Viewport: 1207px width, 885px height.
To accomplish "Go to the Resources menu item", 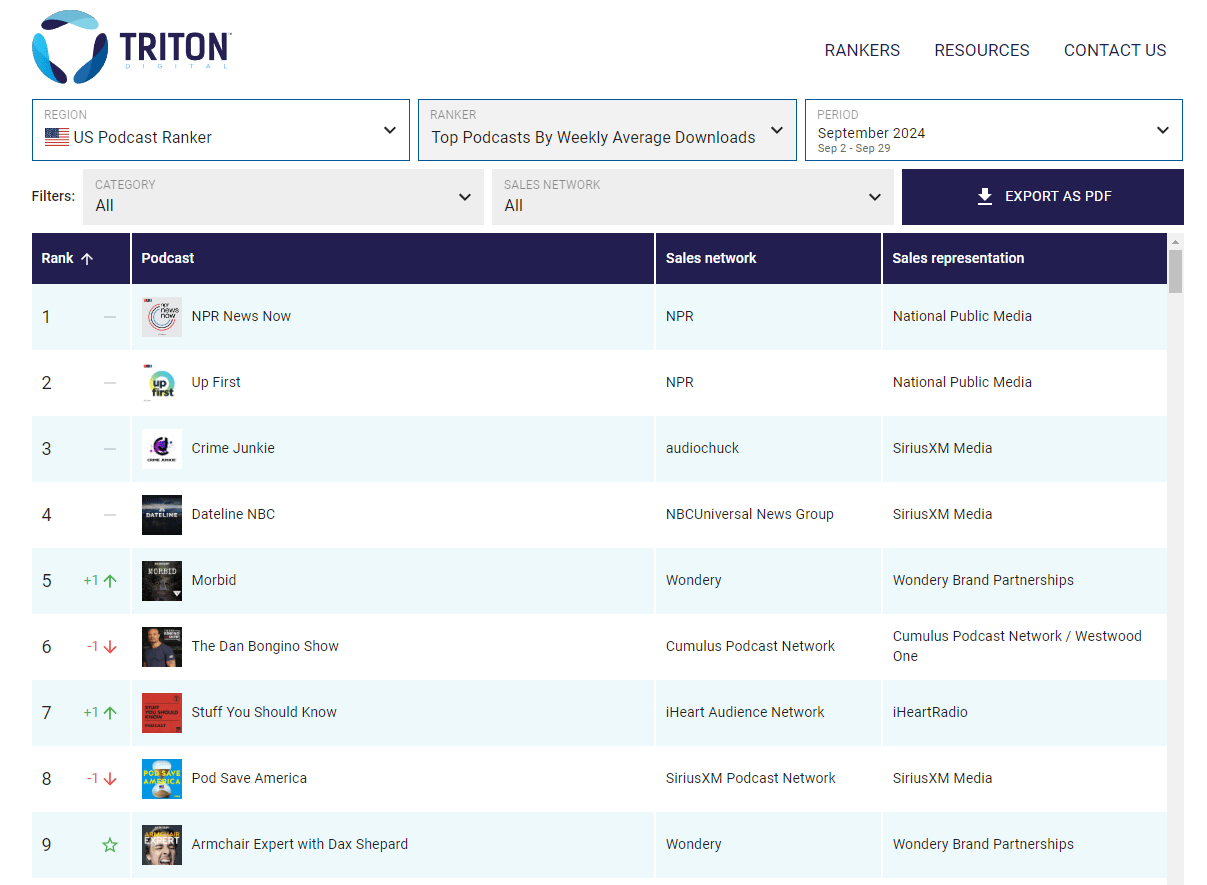I will [981, 50].
